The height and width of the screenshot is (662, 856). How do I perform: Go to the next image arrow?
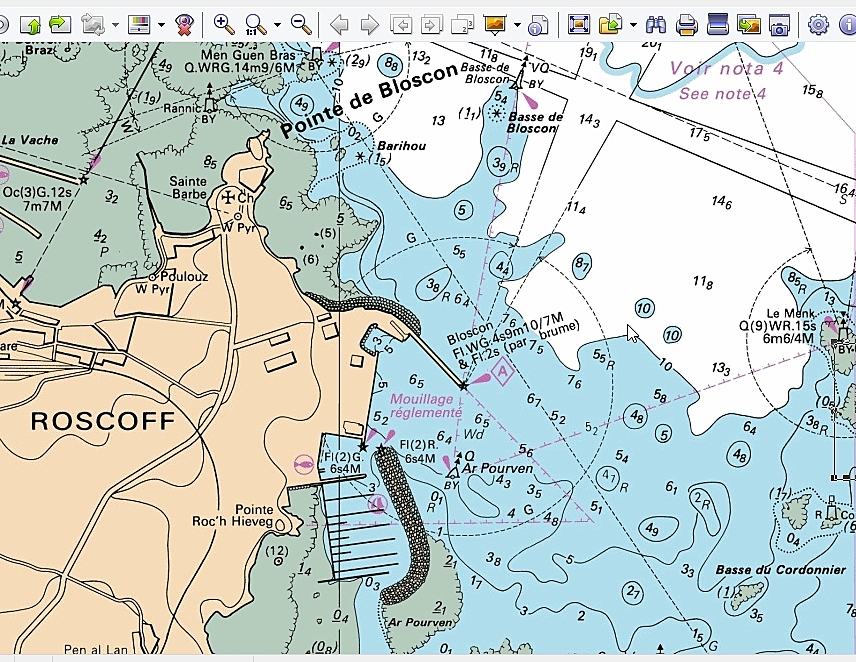pos(370,25)
